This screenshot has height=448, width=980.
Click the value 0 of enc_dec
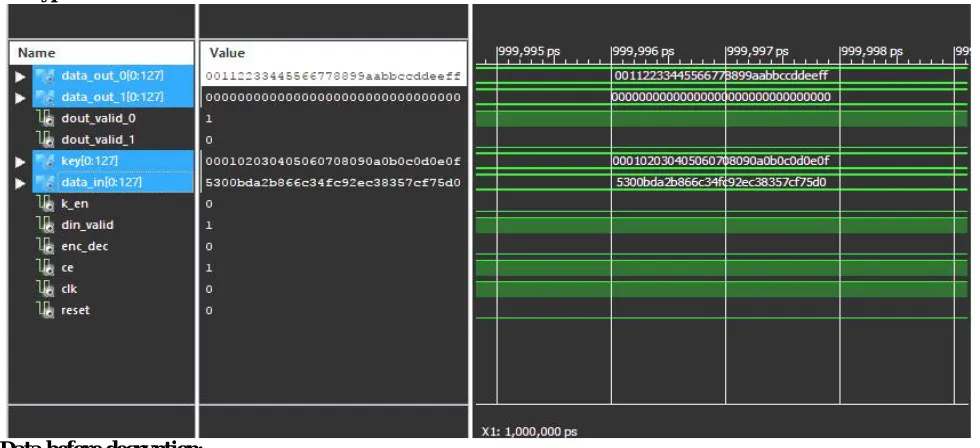(x=209, y=246)
